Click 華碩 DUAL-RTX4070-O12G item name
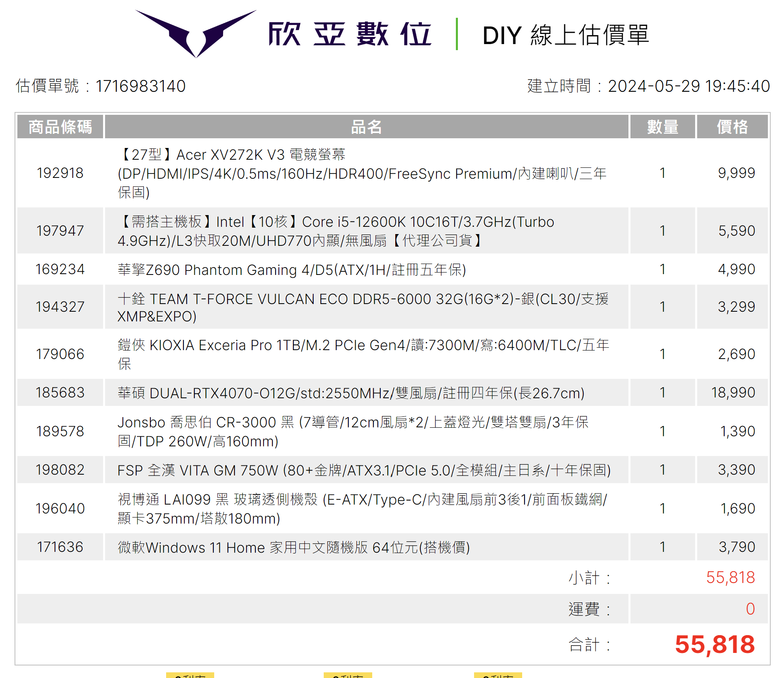Screen dimensions: 780x678 351,393
